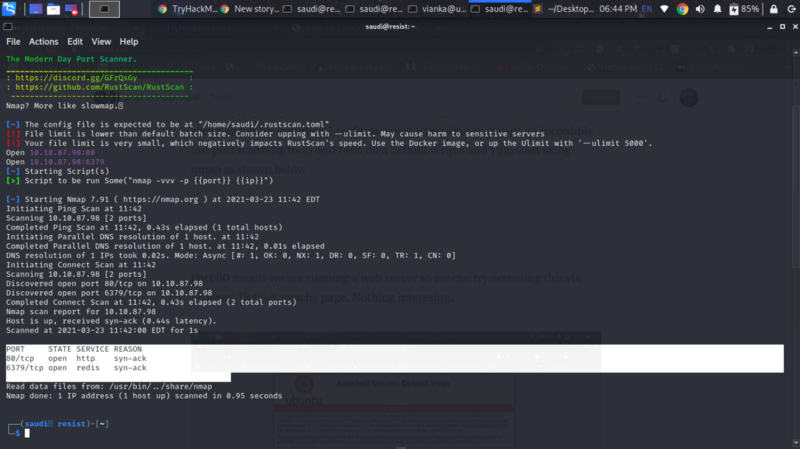Open 'OffensiveSecur...' bookmark in browser behind
The height and width of the screenshot is (449, 800).
tap(444, 67)
